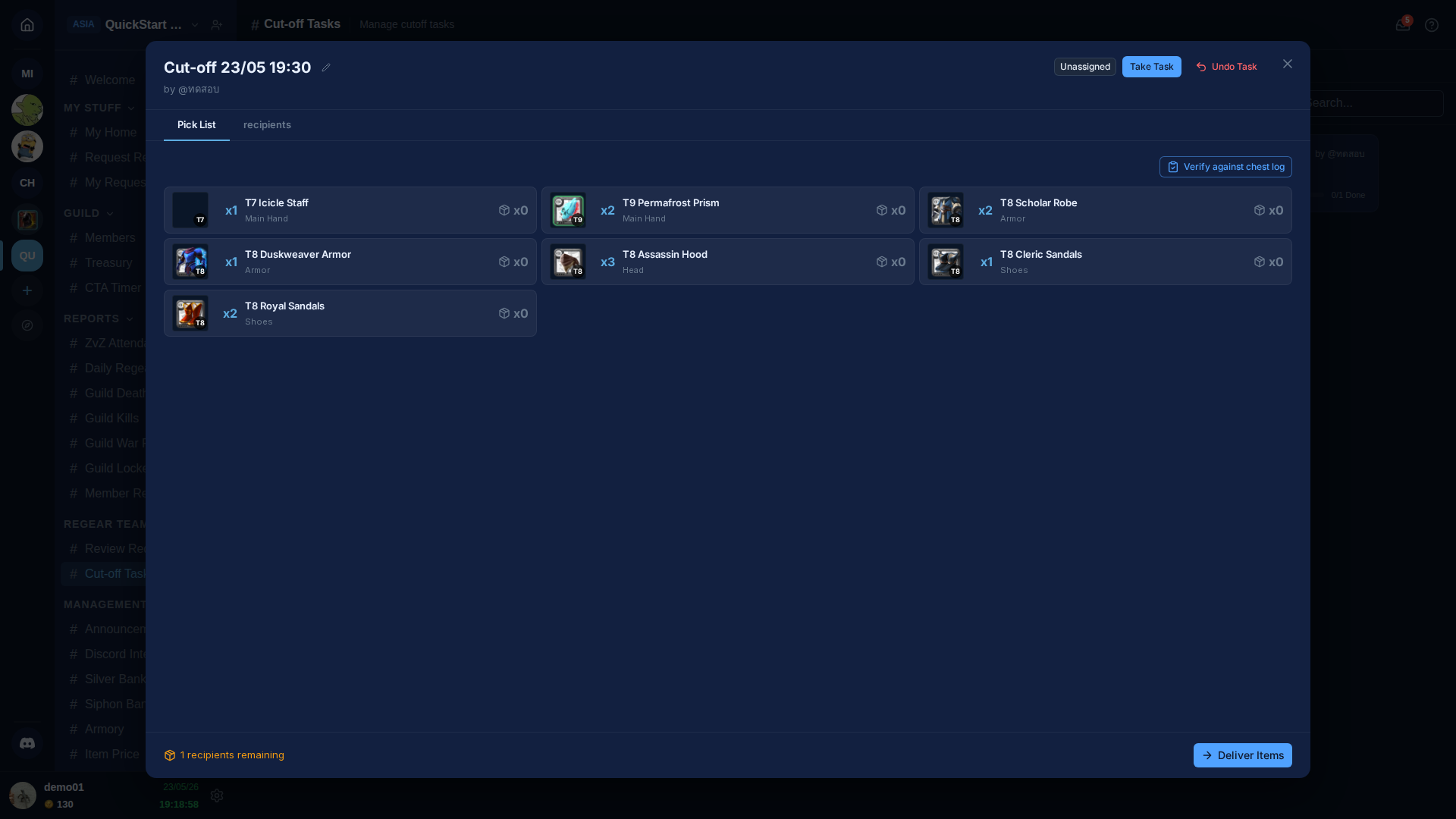Viewport: 1456px width, 819px height.
Task: Click box icon in T8 Cleric Sandals row
Action: [1260, 262]
